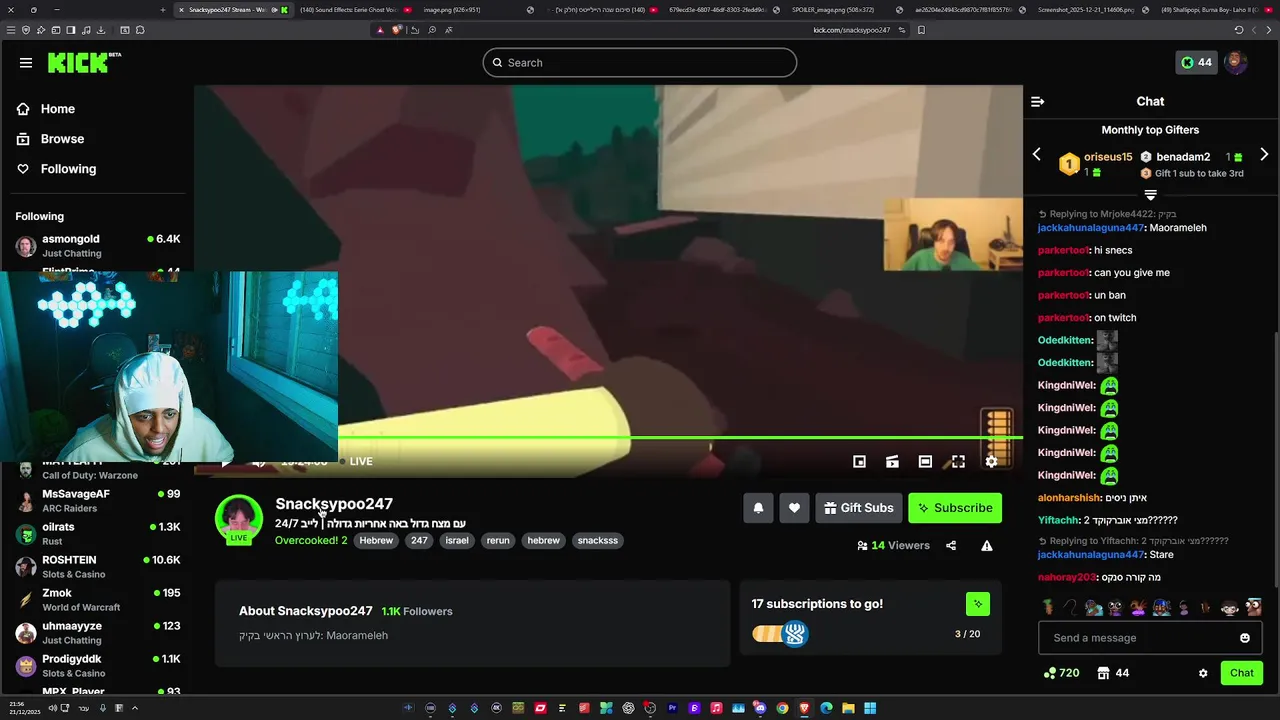Open oilrats channel in Following list
1280x720 pixels.
click(97, 534)
